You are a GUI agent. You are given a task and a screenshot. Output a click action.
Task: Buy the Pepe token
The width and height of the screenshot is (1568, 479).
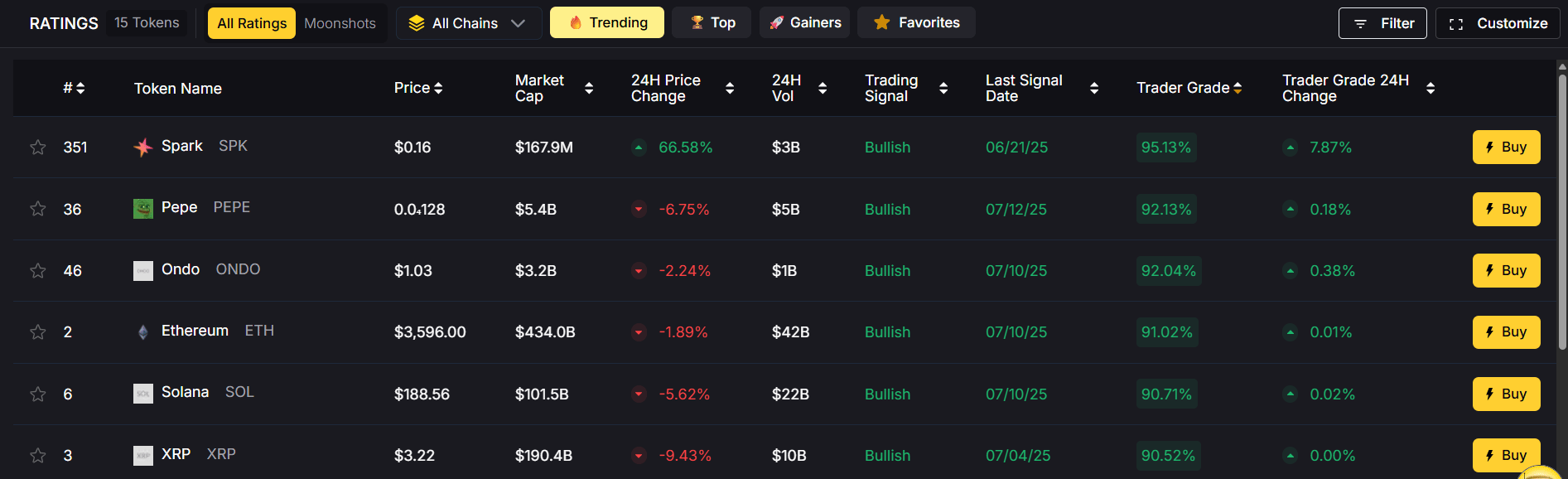(x=1506, y=209)
